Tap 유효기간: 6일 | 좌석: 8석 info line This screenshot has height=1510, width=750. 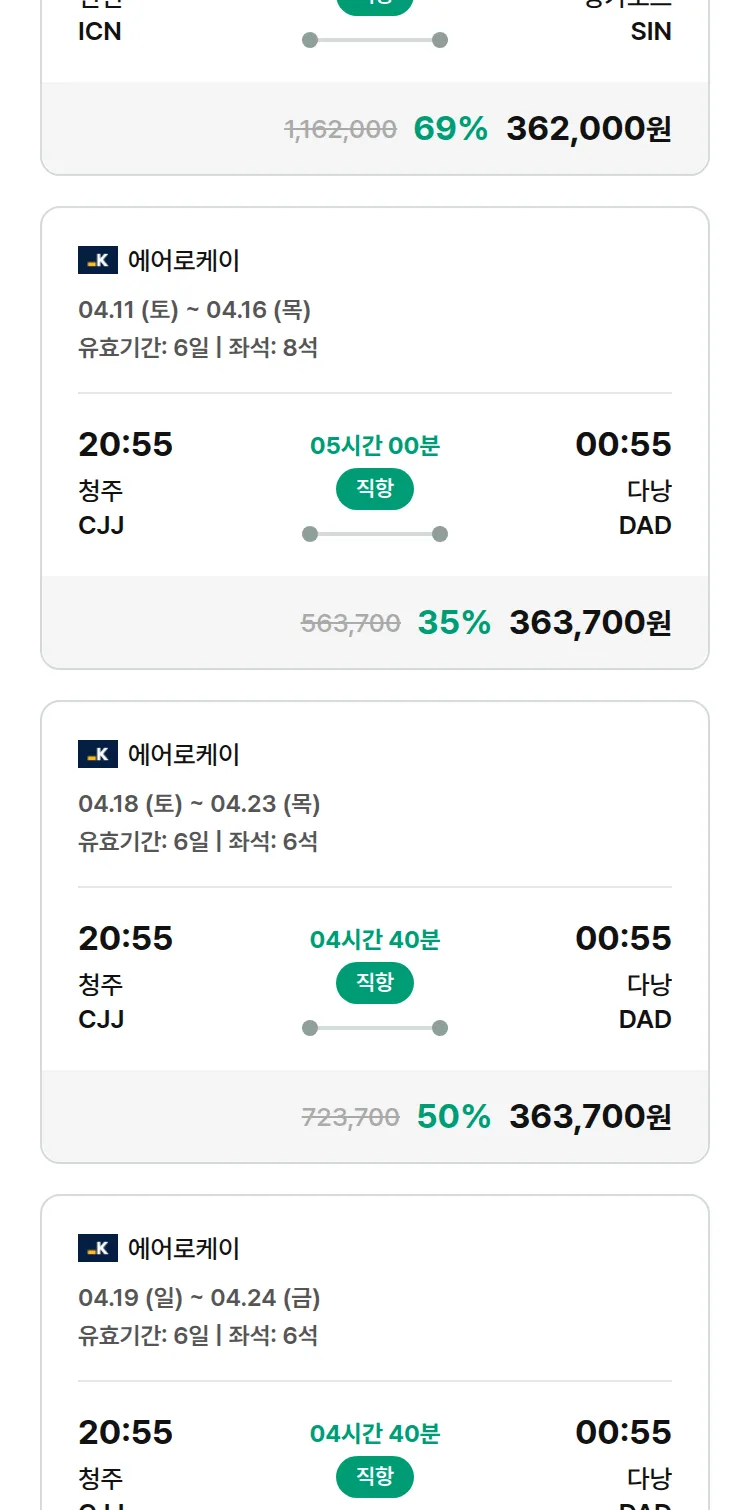click(198, 348)
